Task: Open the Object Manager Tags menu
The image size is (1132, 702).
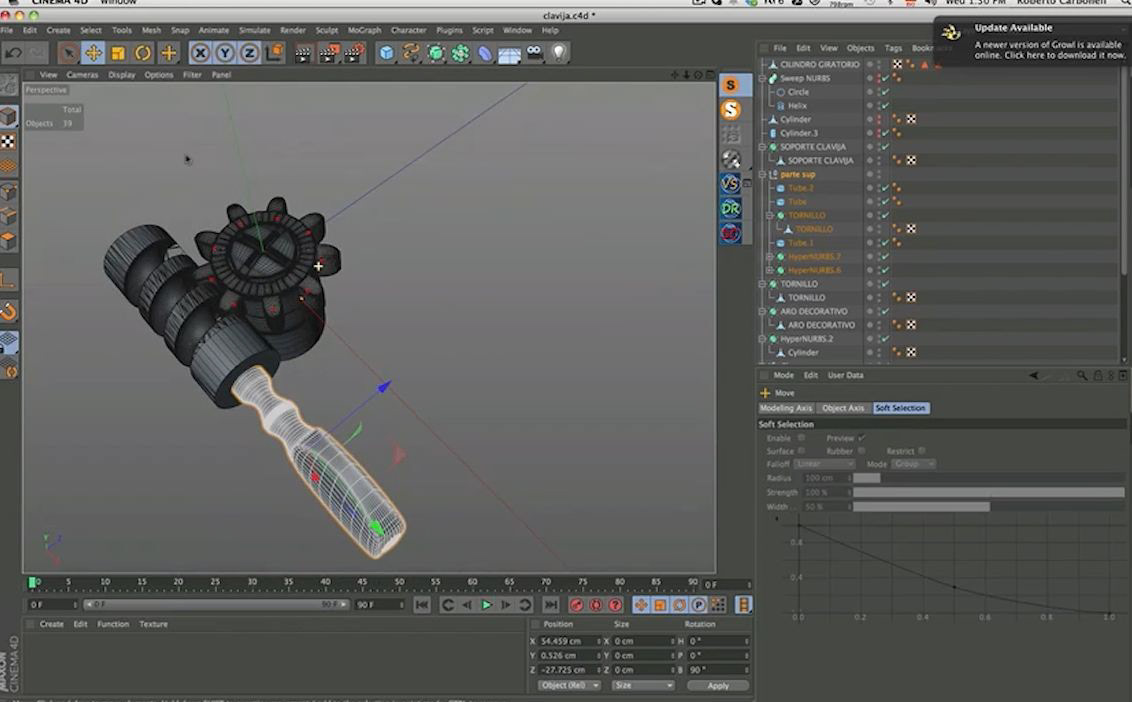Action: coord(893,48)
